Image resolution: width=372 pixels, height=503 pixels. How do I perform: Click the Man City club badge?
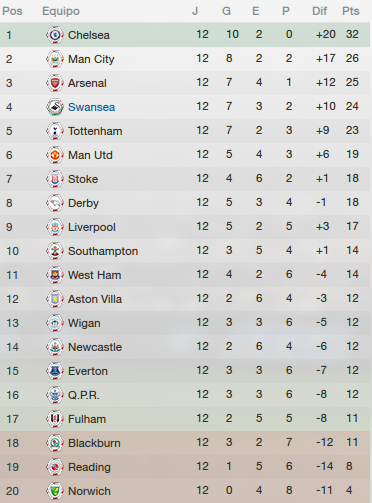55,59
